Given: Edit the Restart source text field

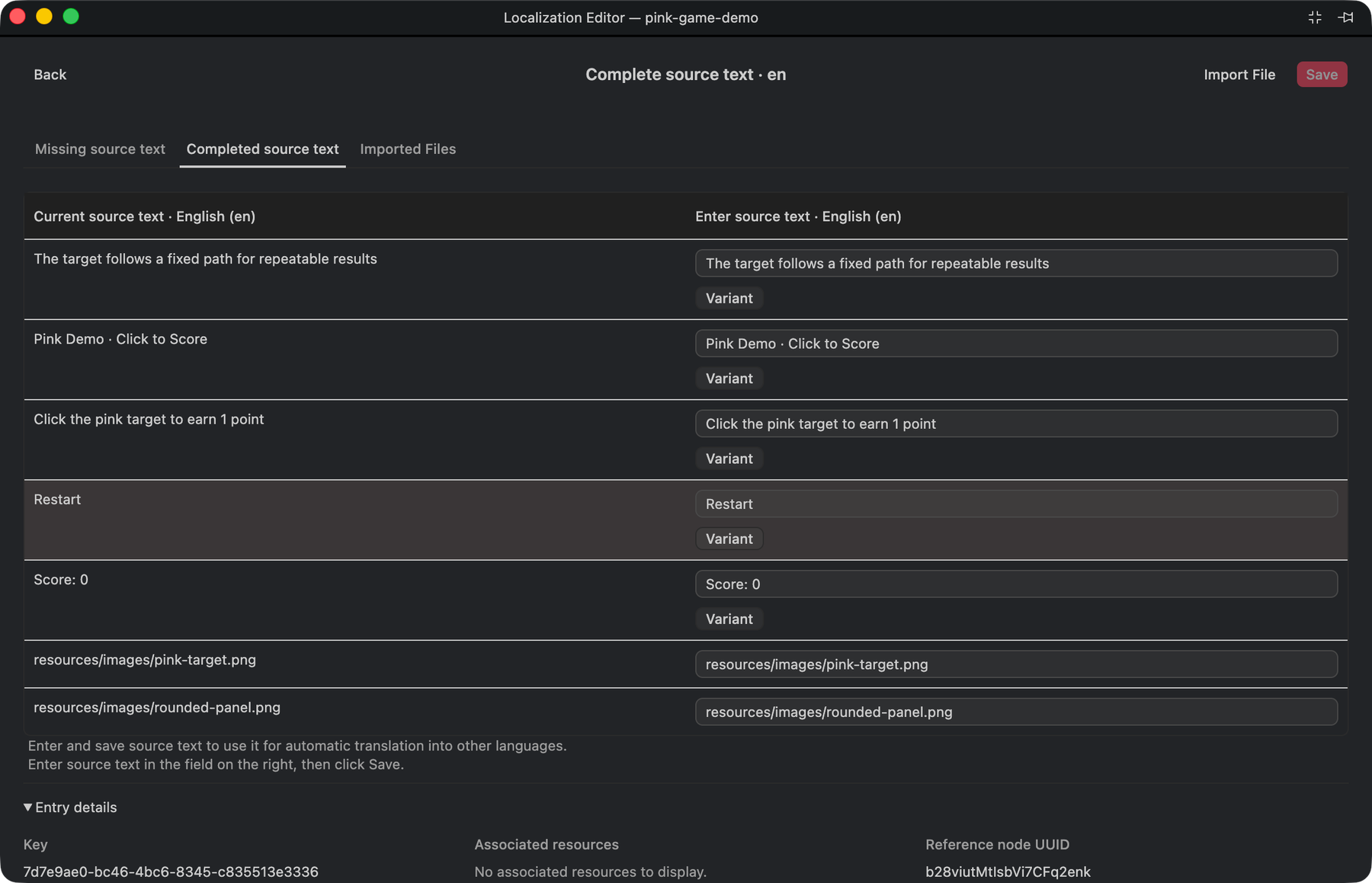Looking at the screenshot, I should (x=1016, y=504).
